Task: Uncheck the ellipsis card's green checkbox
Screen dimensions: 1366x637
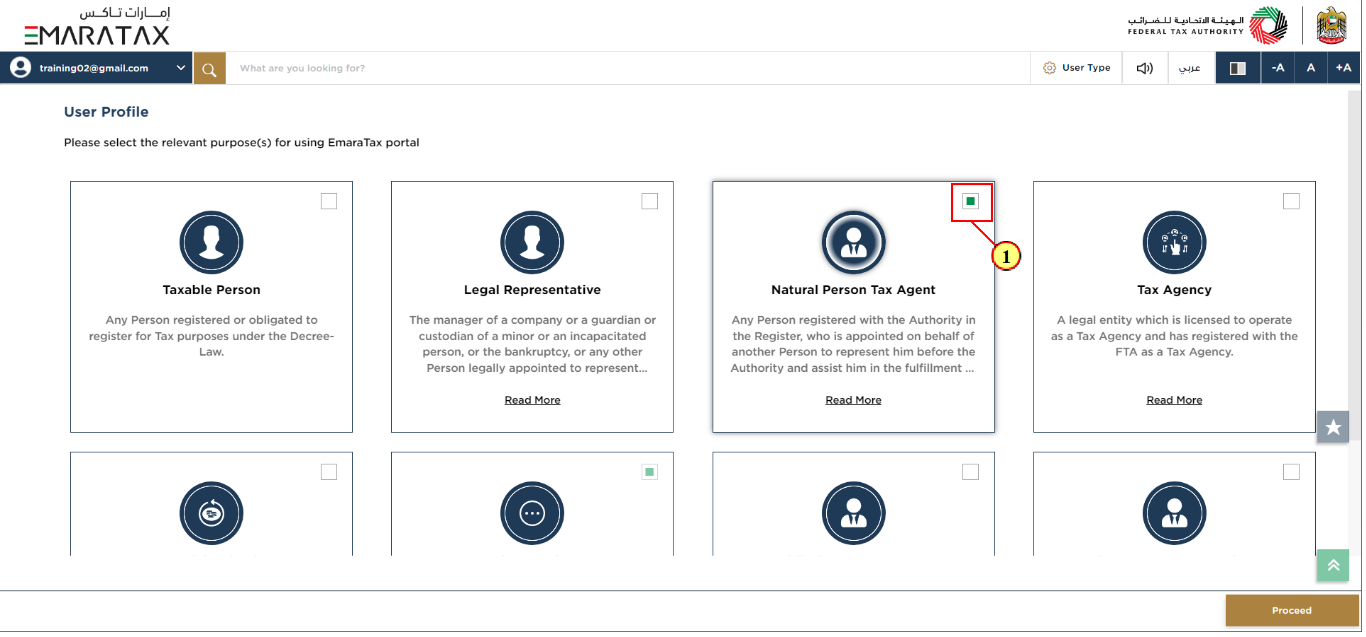Action: [x=650, y=472]
